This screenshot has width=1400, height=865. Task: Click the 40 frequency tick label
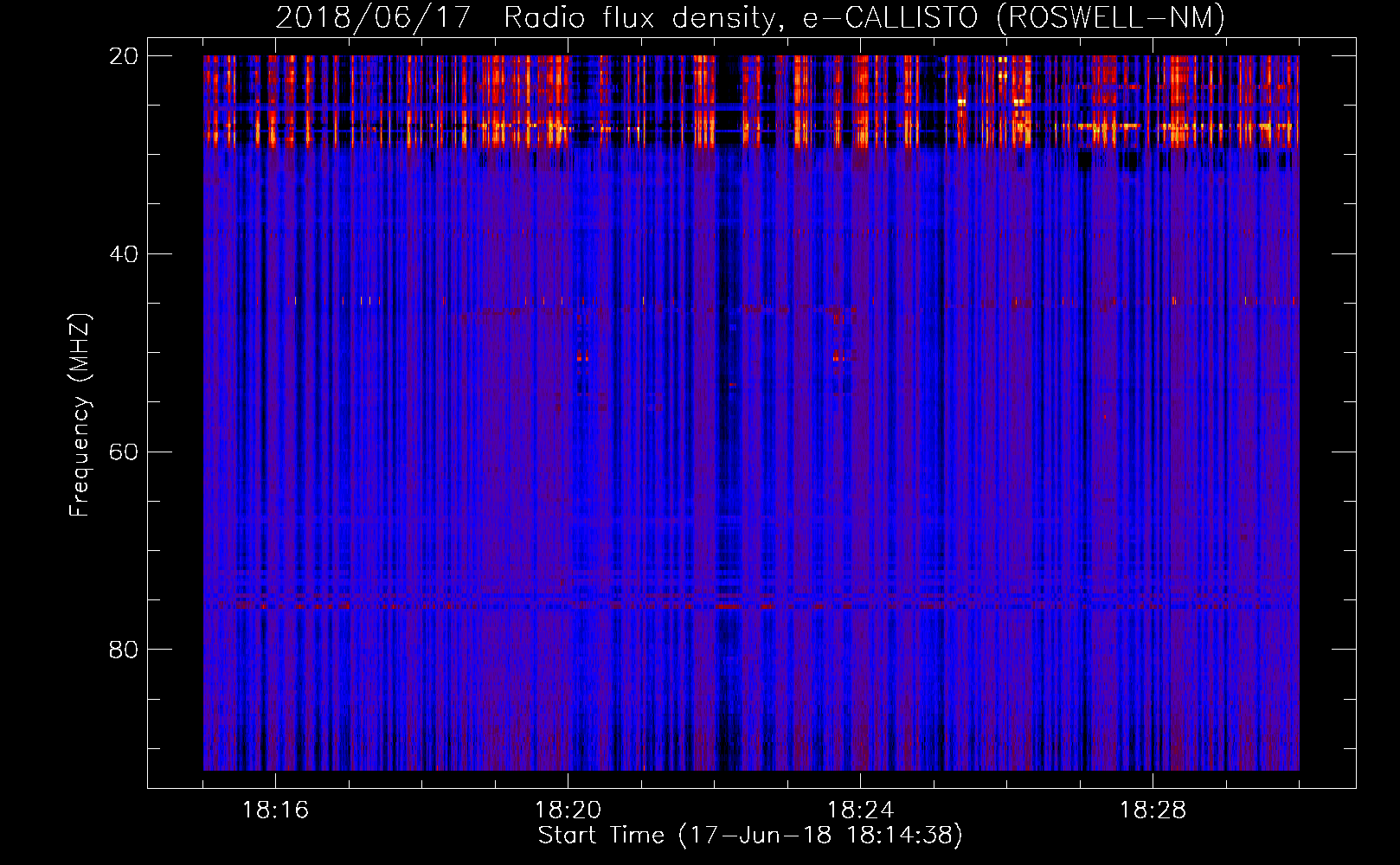click(x=124, y=254)
